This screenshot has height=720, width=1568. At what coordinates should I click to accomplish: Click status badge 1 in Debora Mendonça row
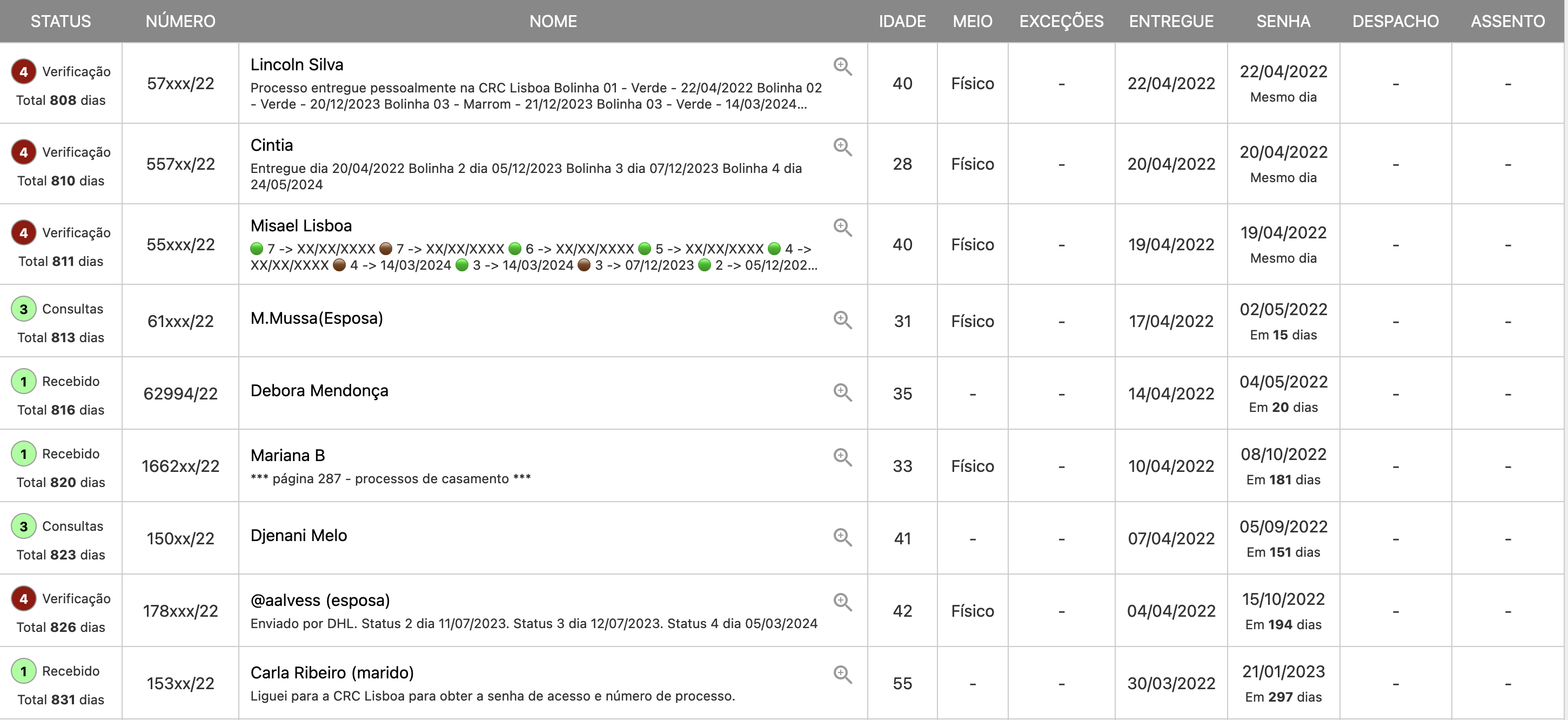pyautogui.click(x=24, y=381)
